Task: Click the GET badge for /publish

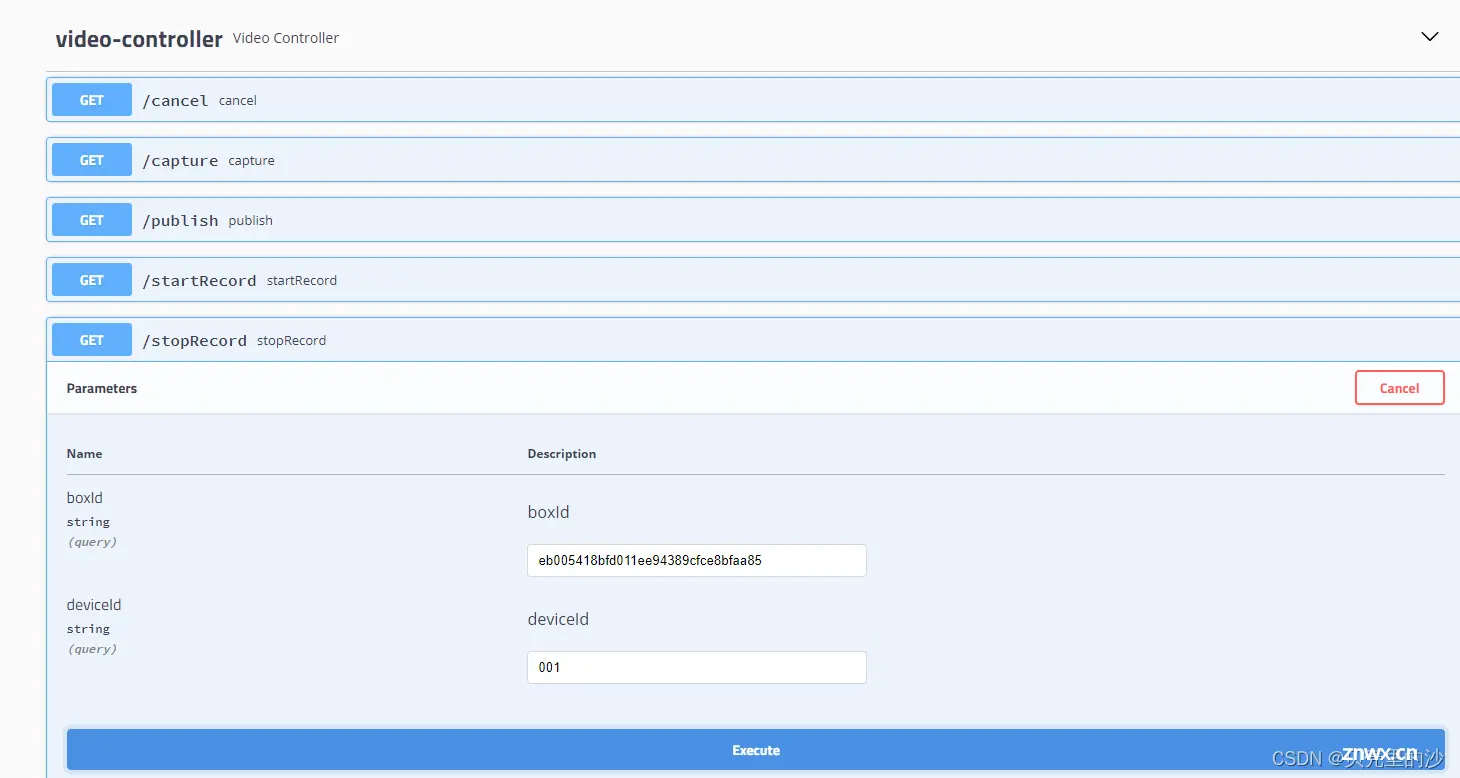Action: coord(92,220)
